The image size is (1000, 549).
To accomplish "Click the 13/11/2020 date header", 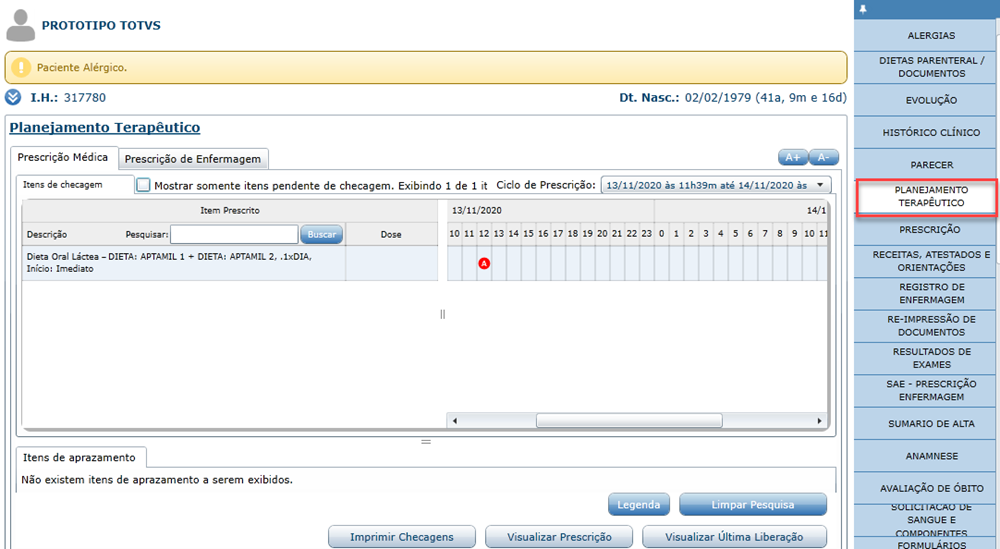I will click(x=477, y=210).
